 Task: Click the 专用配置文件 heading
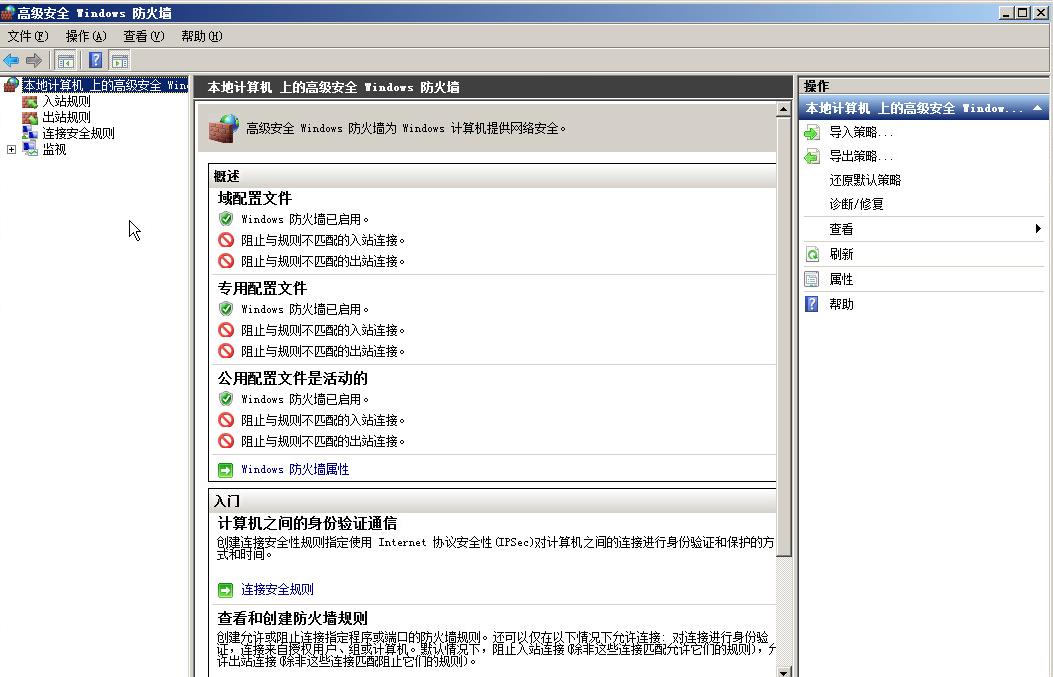tap(262, 288)
